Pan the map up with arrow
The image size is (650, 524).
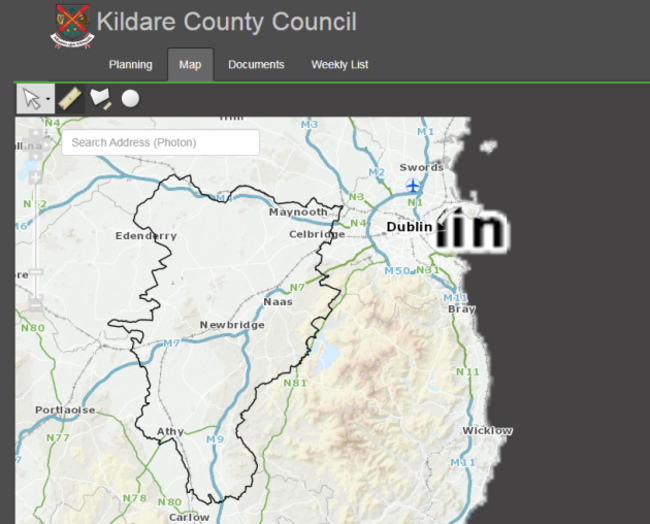[x=36, y=133]
